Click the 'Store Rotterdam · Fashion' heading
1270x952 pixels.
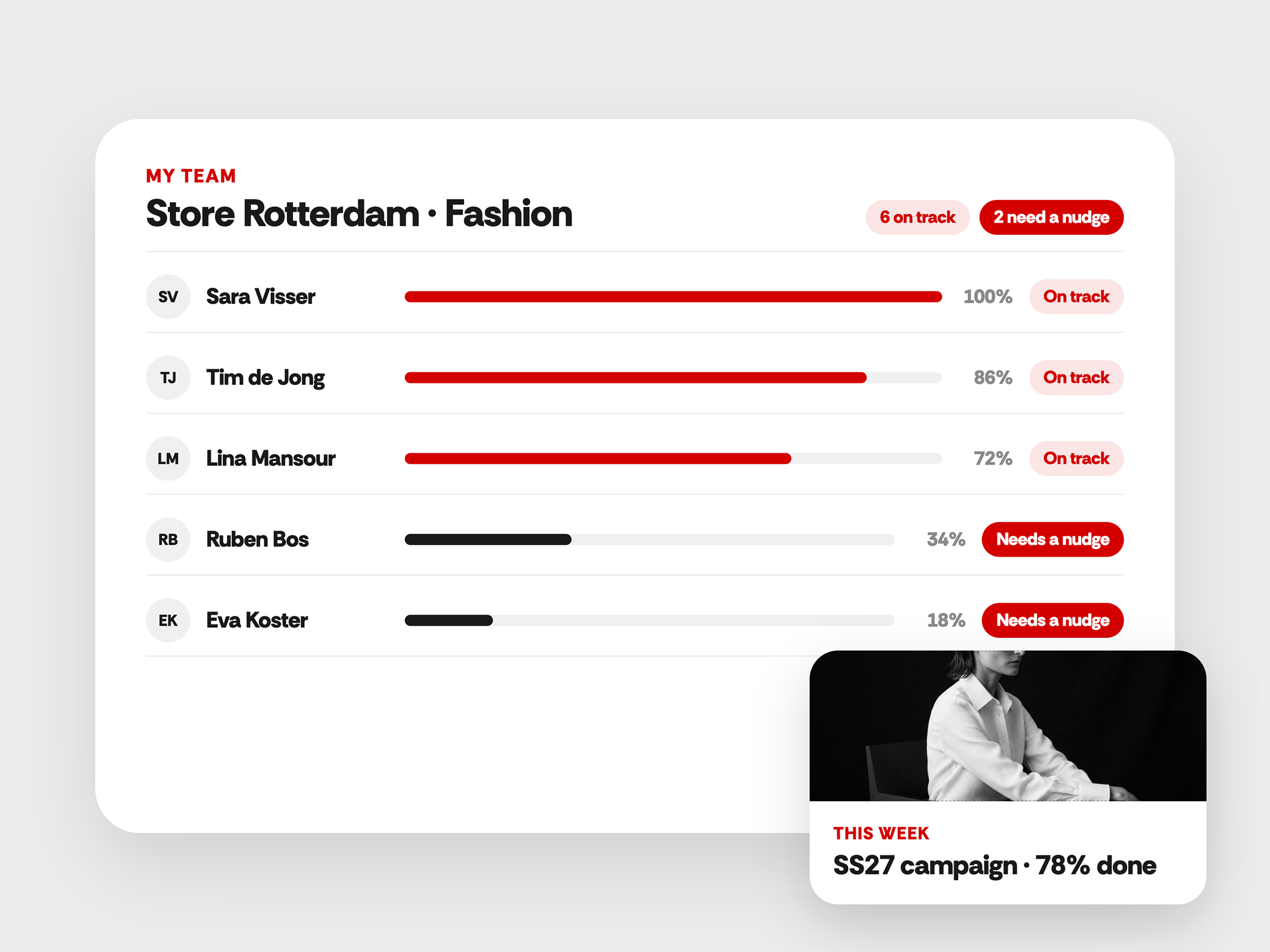point(359,214)
